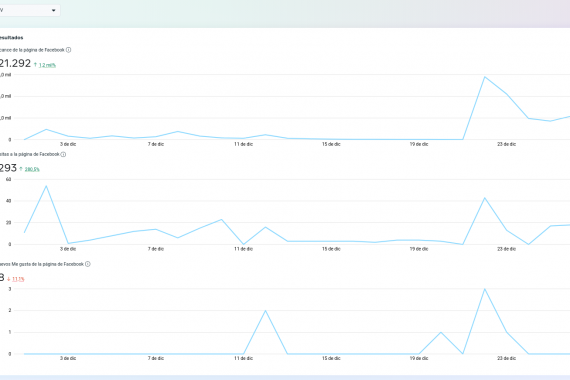570x380 pixels.
Task: Open the 1,2 mil% reach change link
Action: pyautogui.click(x=47, y=65)
